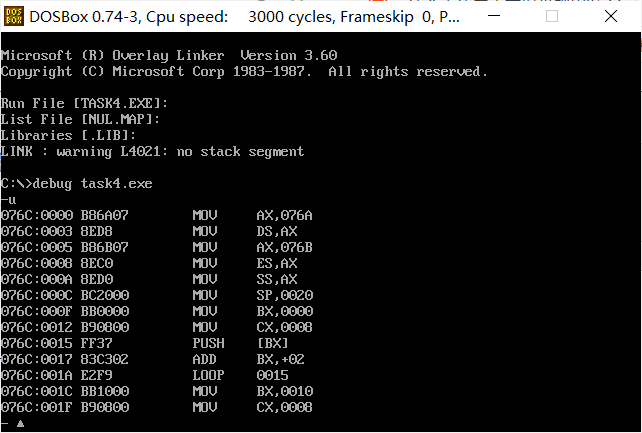Click the Run File [TASK4.EXE] line
This screenshot has width=642, height=433.
tap(84, 103)
